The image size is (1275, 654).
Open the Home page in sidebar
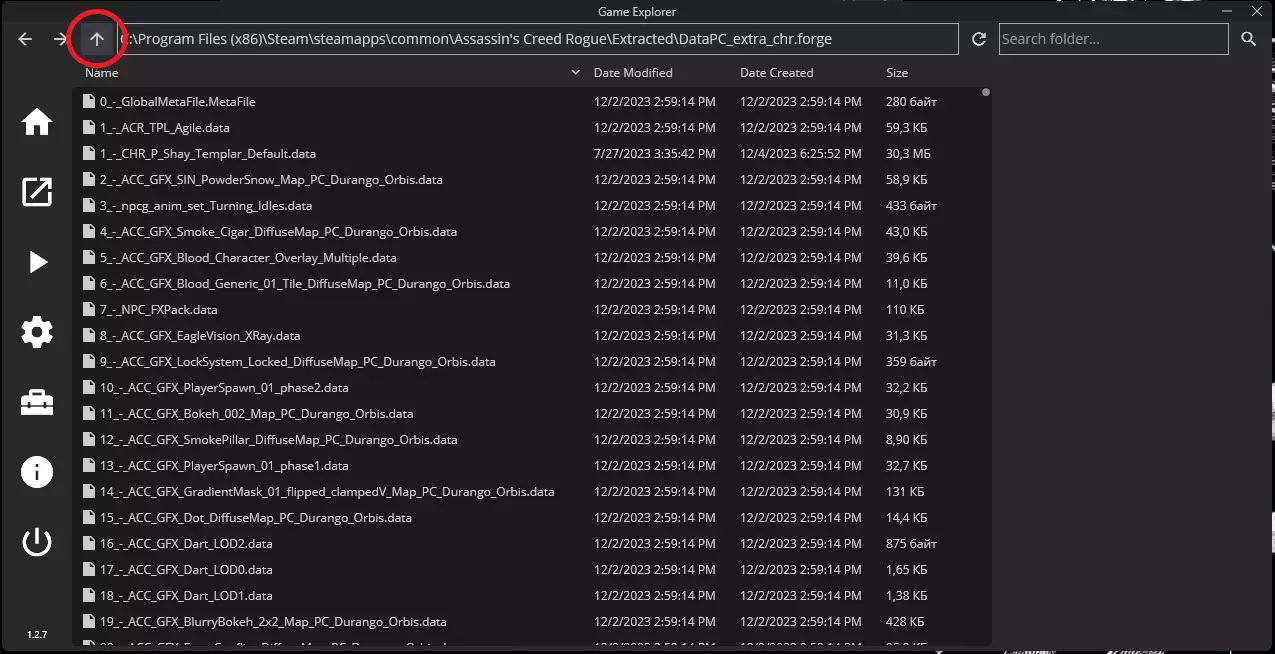pos(37,122)
